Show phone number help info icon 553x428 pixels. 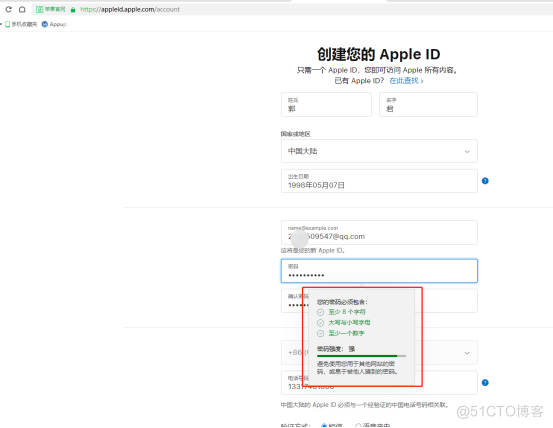[485, 383]
